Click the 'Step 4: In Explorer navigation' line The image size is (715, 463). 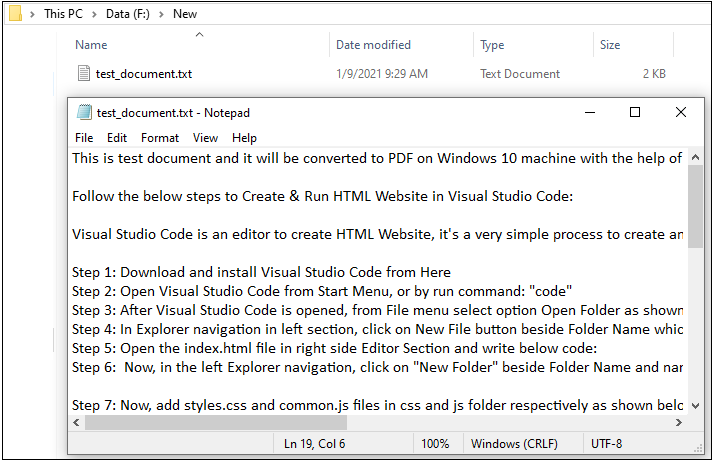coord(377,329)
